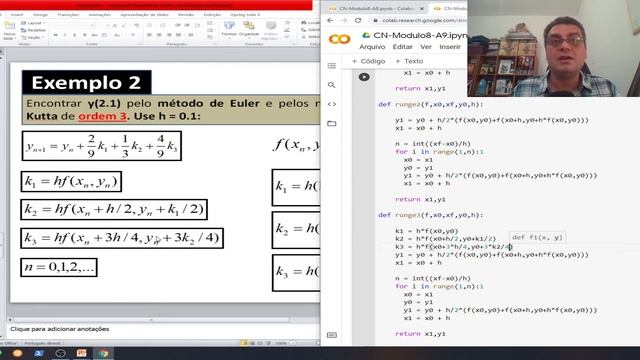Screen dimensions: 640x360
Task: Open Colab Files folder sidebar icon
Action: click(x=331, y=123)
